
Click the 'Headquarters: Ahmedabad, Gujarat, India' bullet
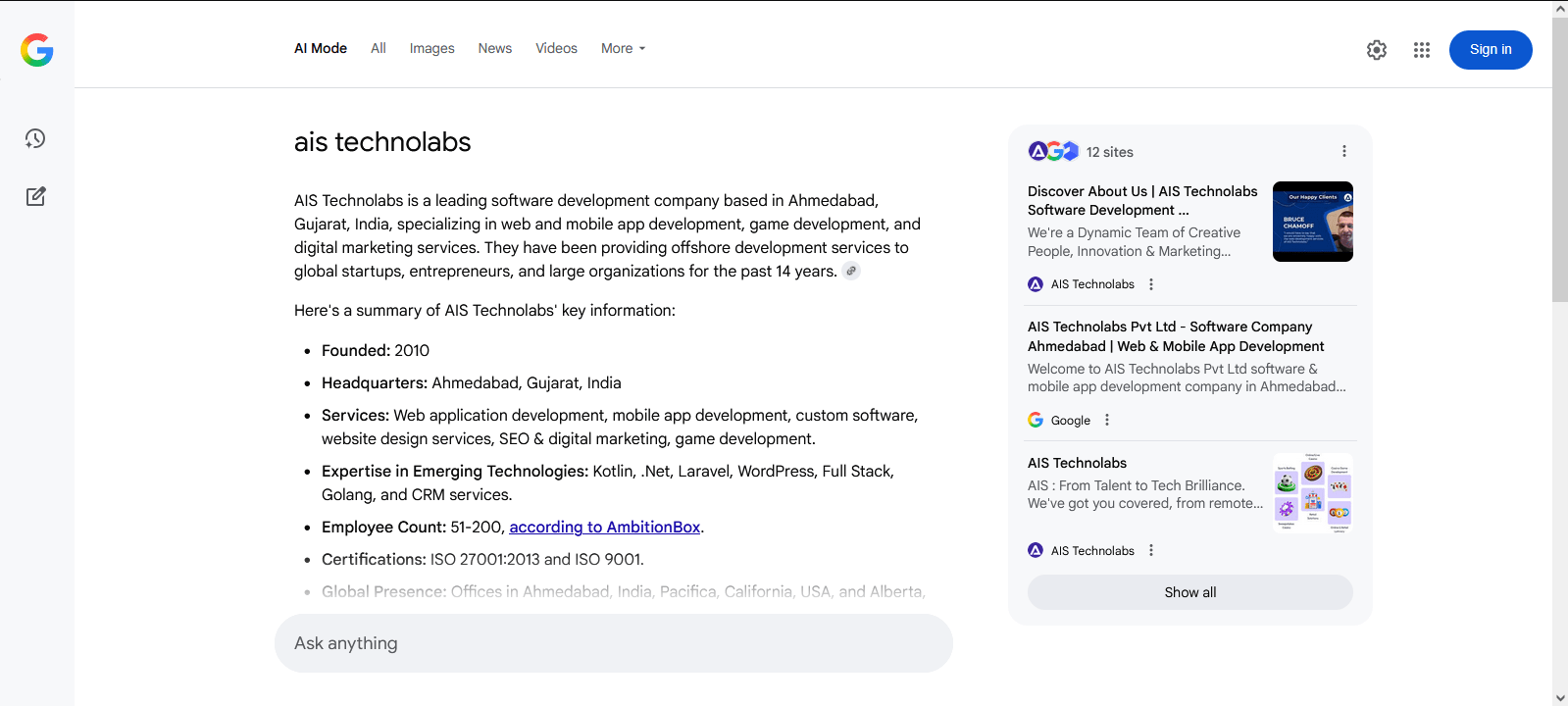pyautogui.click(x=472, y=382)
